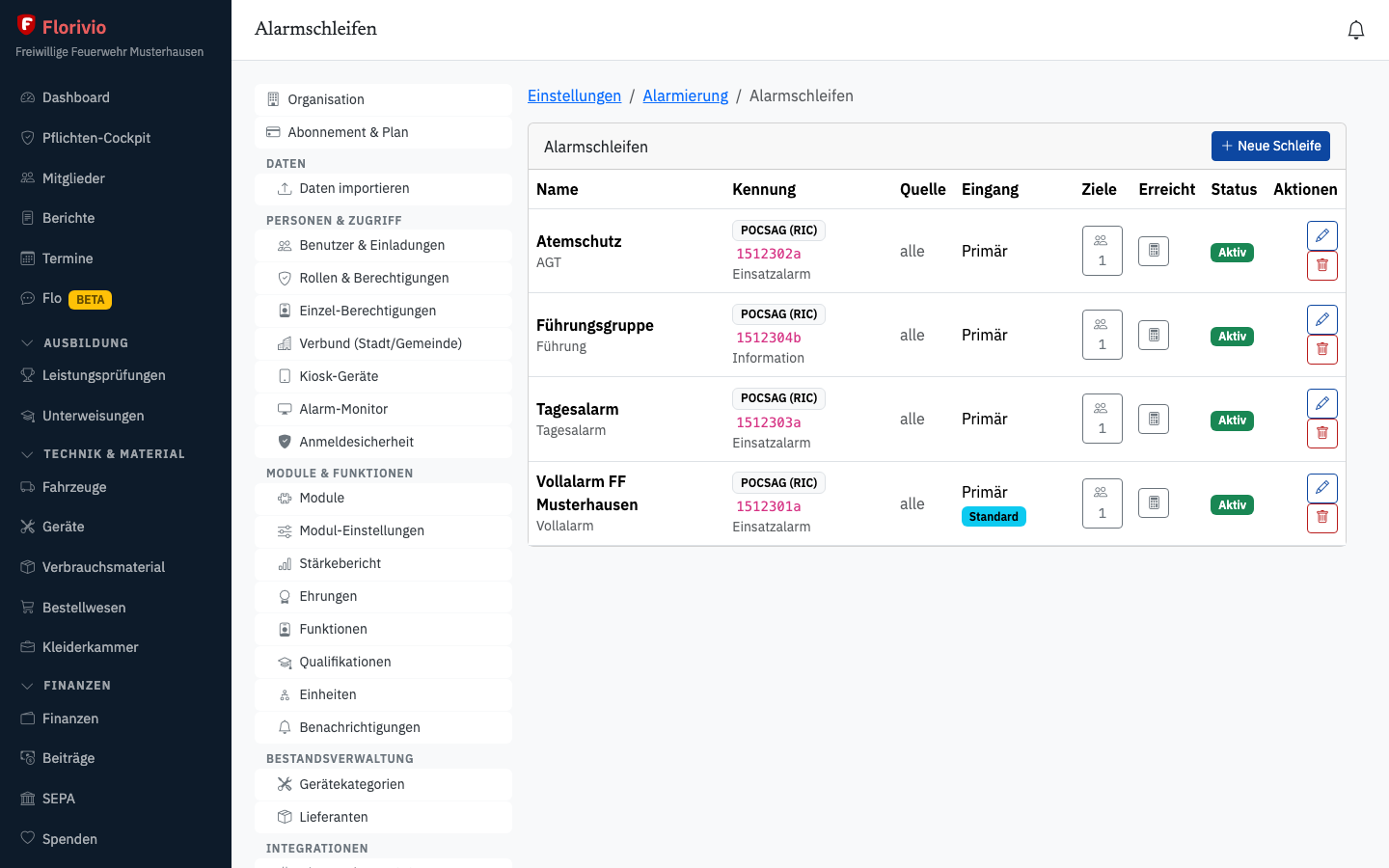Open Organisation settings entry
The image size is (1389, 868).
(383, 99)
